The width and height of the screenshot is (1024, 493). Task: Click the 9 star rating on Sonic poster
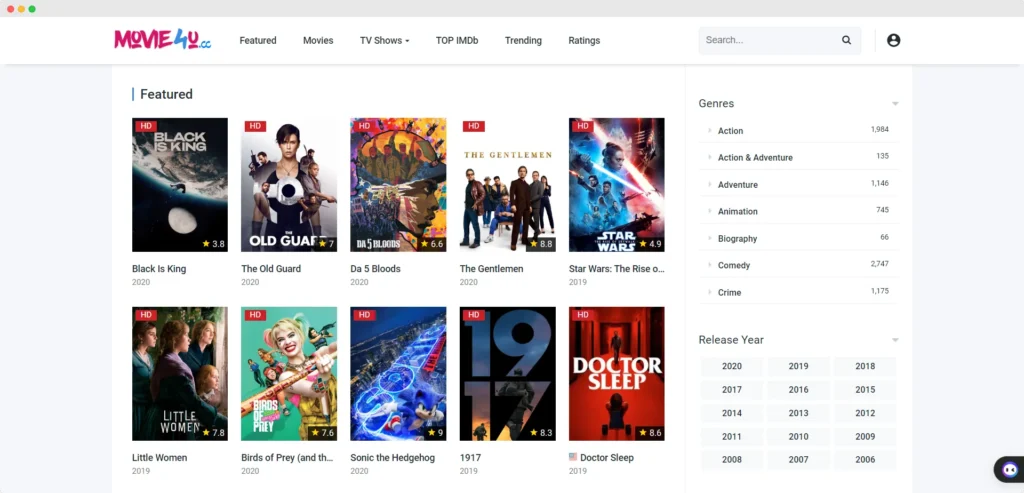coord(436,433)
